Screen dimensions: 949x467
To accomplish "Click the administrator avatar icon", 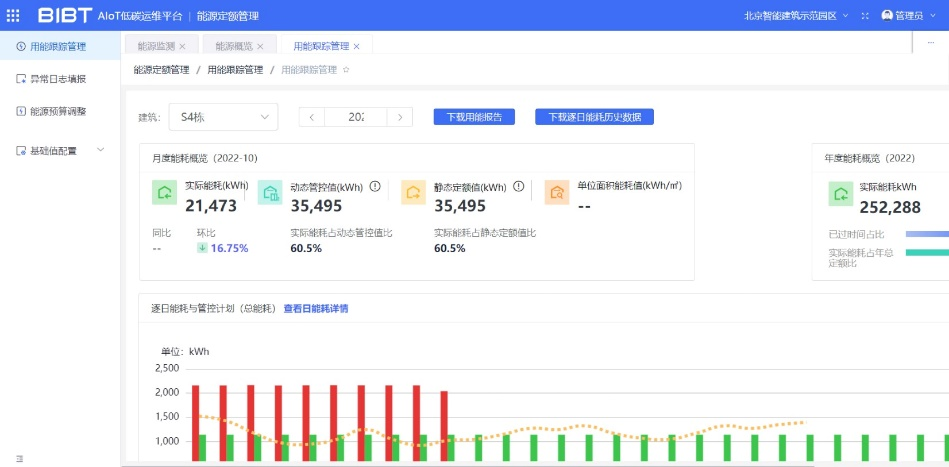I will (x=887, y=16).
